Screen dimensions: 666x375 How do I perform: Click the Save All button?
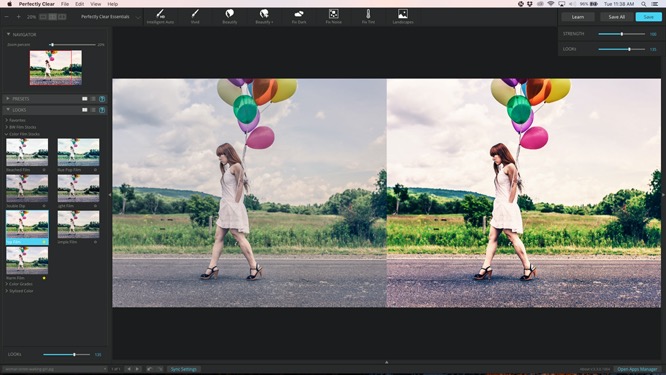pos(616,17)
